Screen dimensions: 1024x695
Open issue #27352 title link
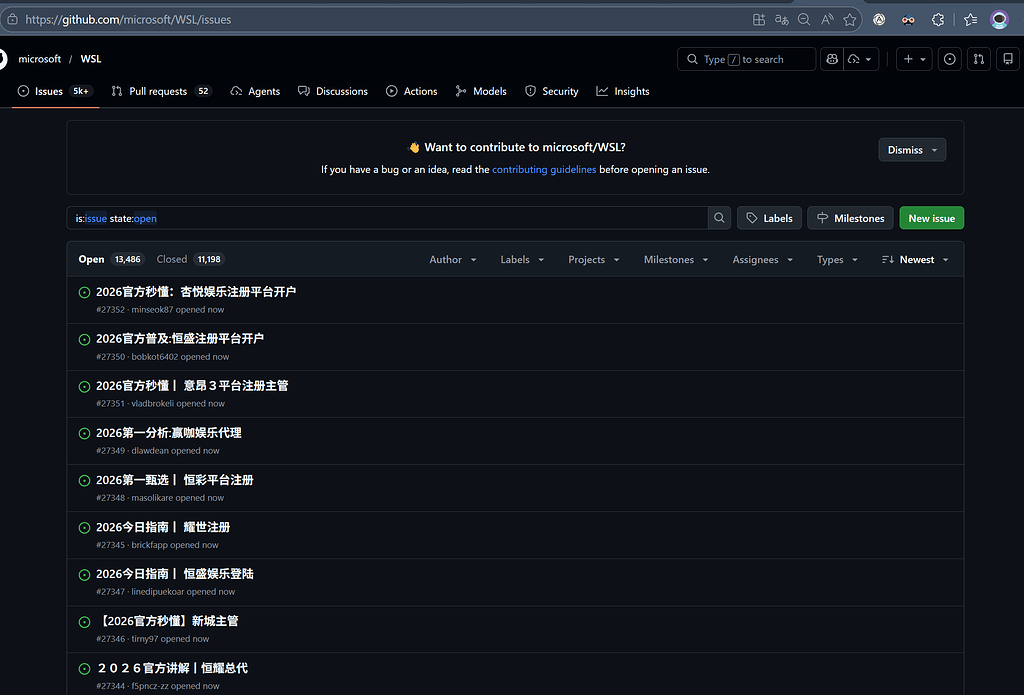(196, 292)
